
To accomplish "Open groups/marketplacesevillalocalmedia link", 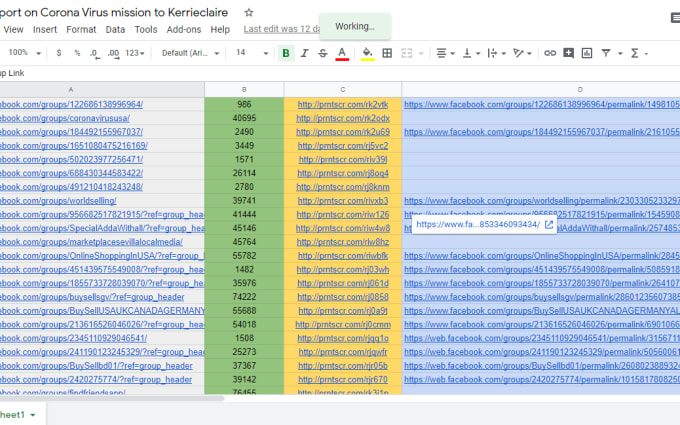I will pos(91,242).
